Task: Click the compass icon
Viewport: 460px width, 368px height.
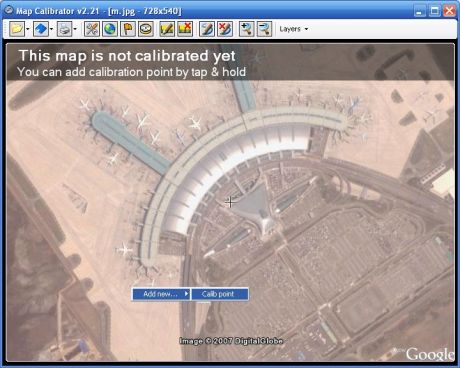Action: click(146, 29)
